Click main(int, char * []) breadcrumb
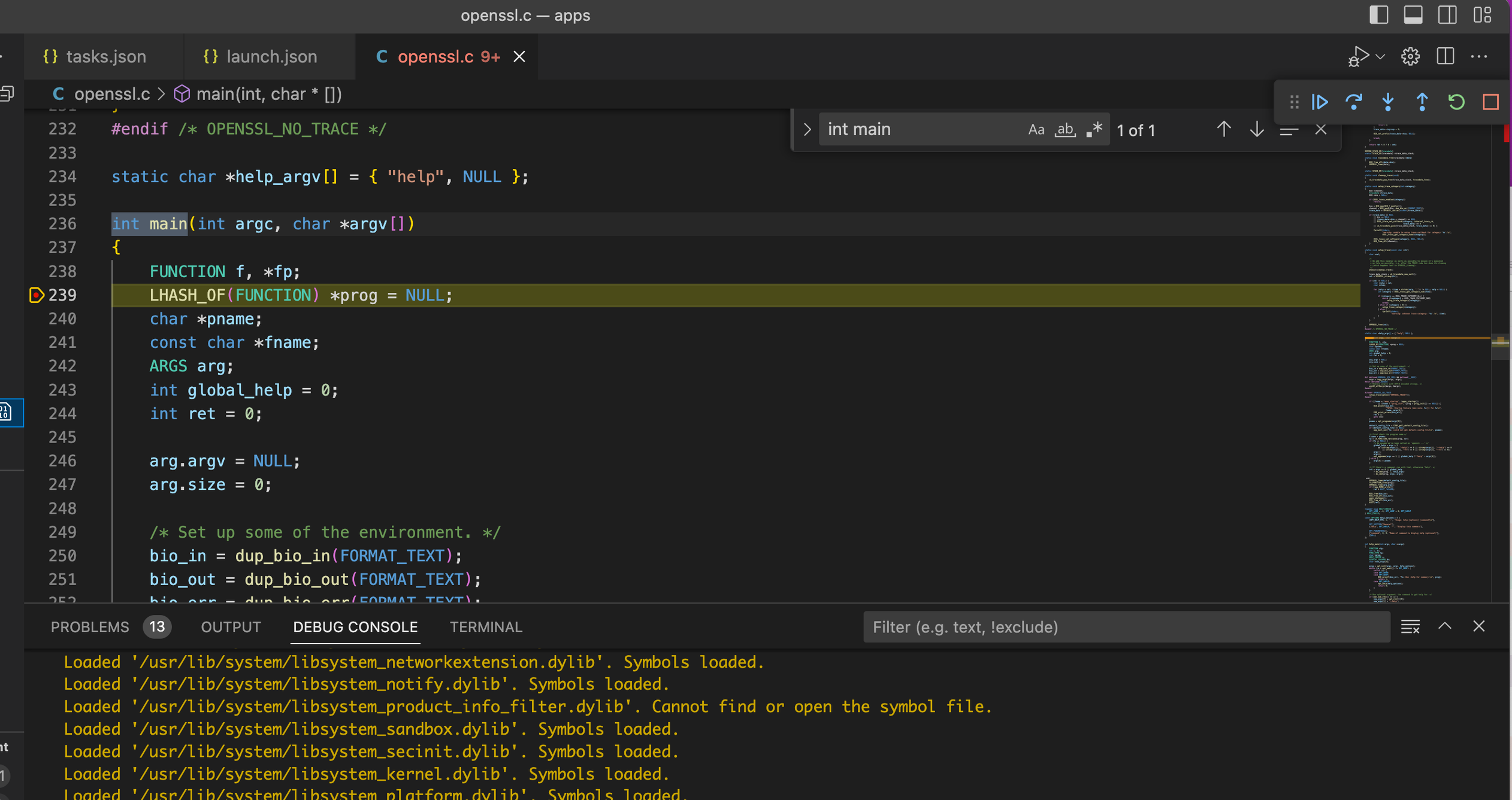The width and height of the screenshot is (1512, 800). tap(268, 94)
